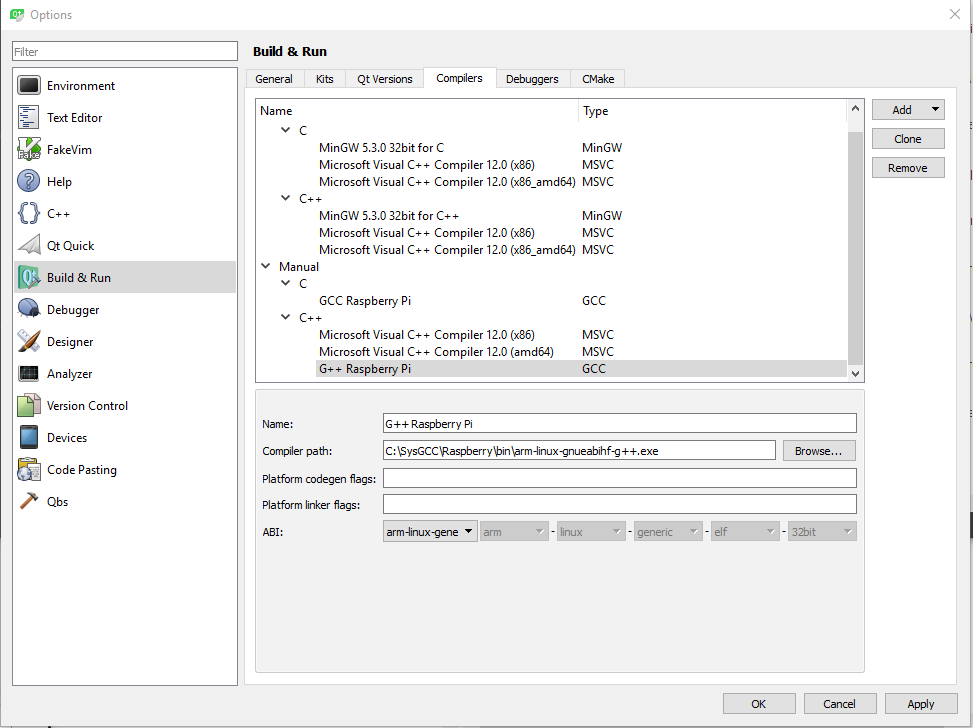Viewport: 973px width, 728px height.
Task: Close the Options dialog window
Action: [955, 14]
